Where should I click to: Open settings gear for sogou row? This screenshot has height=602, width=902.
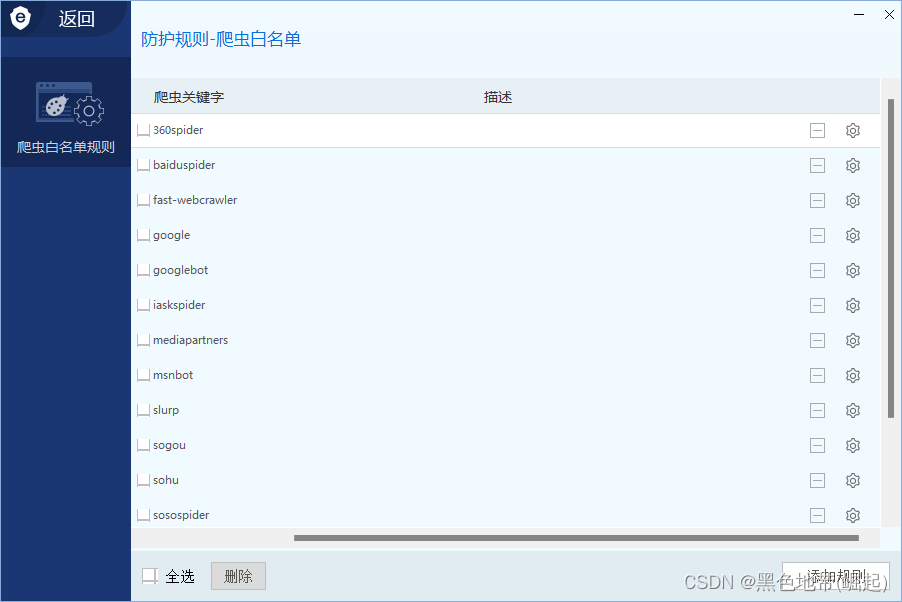click(853, 445)
